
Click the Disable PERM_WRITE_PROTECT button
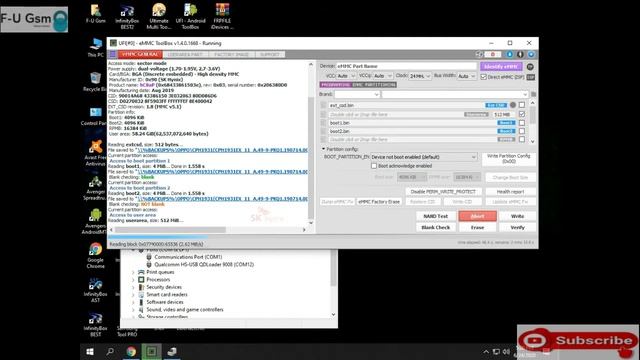tap(443, 191)
